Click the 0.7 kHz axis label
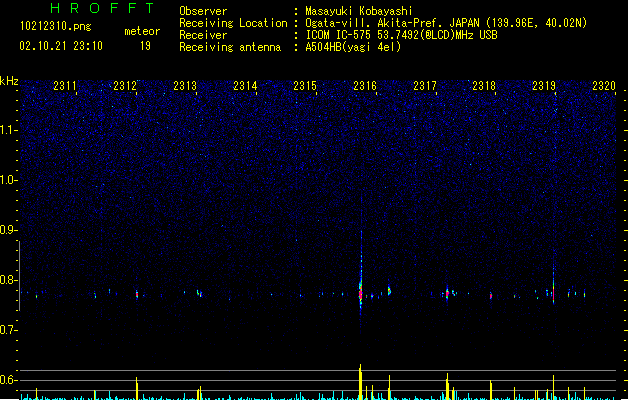 coord(9,330)
